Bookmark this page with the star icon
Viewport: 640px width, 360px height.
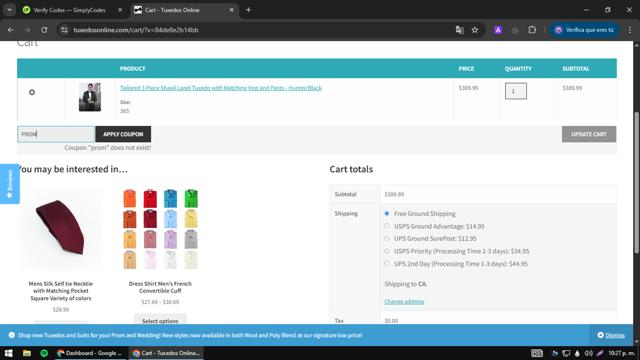point(475,30)
